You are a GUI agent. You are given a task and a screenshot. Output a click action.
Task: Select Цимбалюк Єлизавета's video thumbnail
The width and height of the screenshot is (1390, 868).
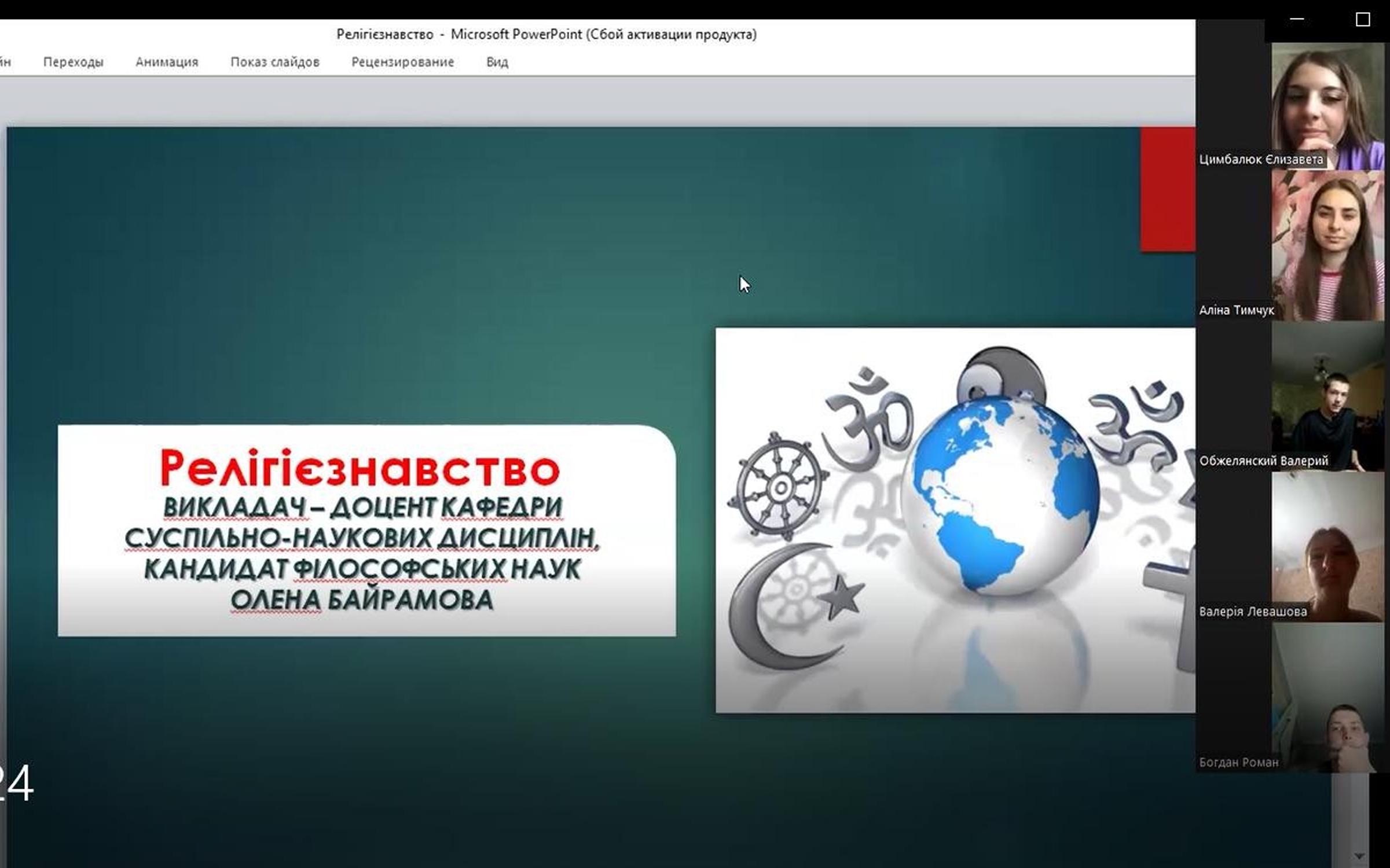tap(1327, 104)
